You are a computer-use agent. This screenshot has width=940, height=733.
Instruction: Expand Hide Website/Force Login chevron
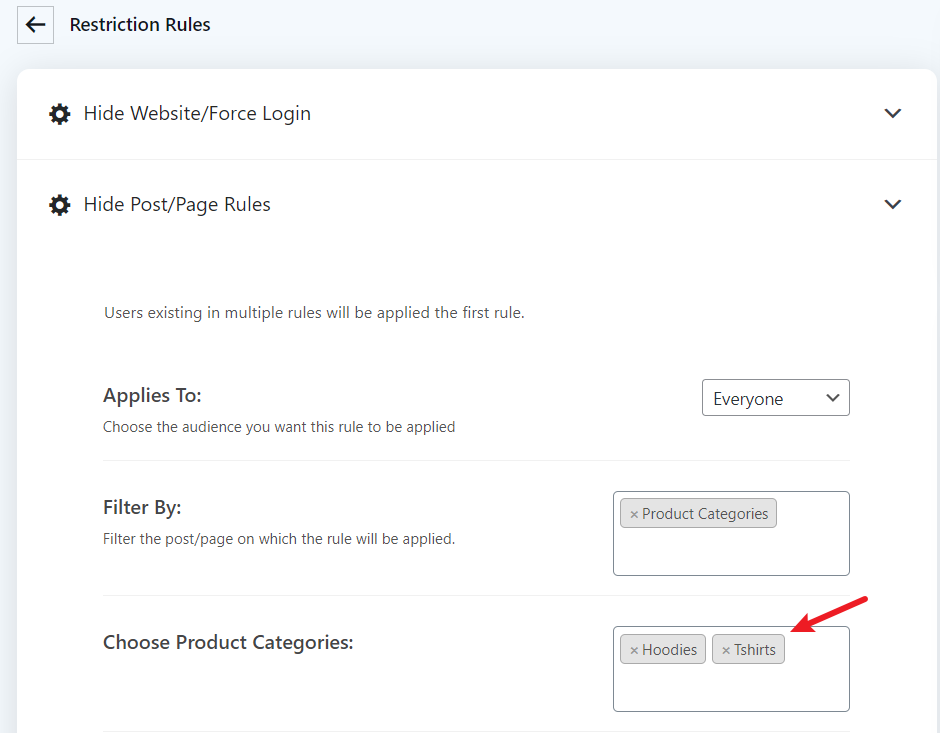pyautogui.click(x=893, y=113)
